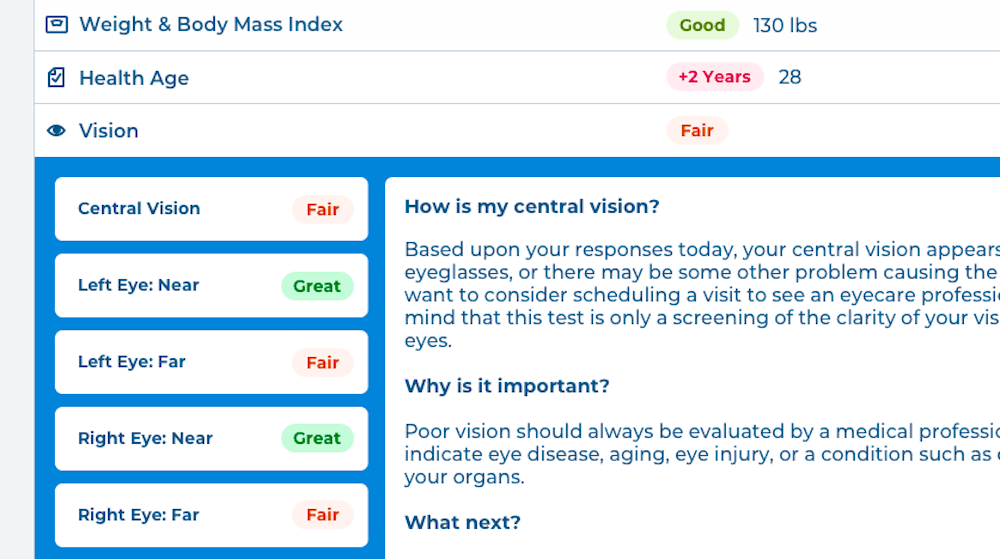Click the Great badge for Left Eye: Near
The image size is (1000, 559).
[x=317, y=286]
